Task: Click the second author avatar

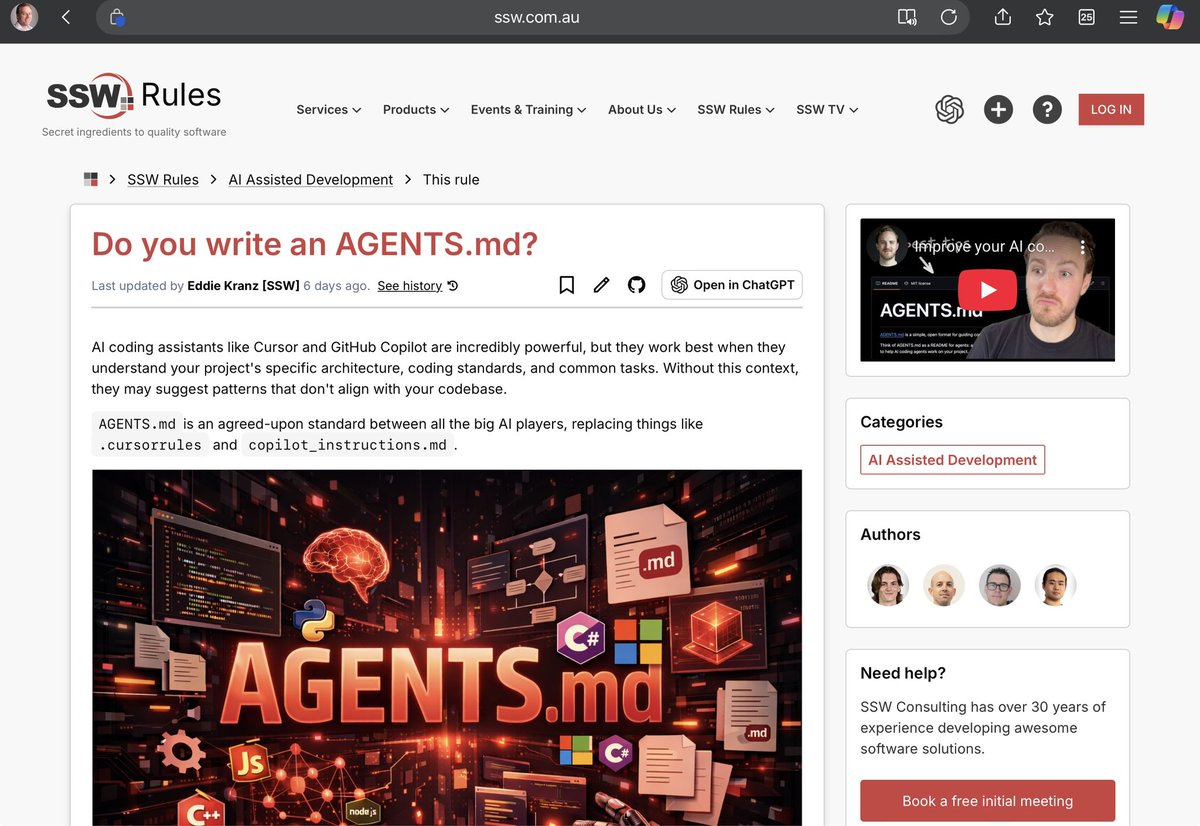Action: [x=943, y=586]
